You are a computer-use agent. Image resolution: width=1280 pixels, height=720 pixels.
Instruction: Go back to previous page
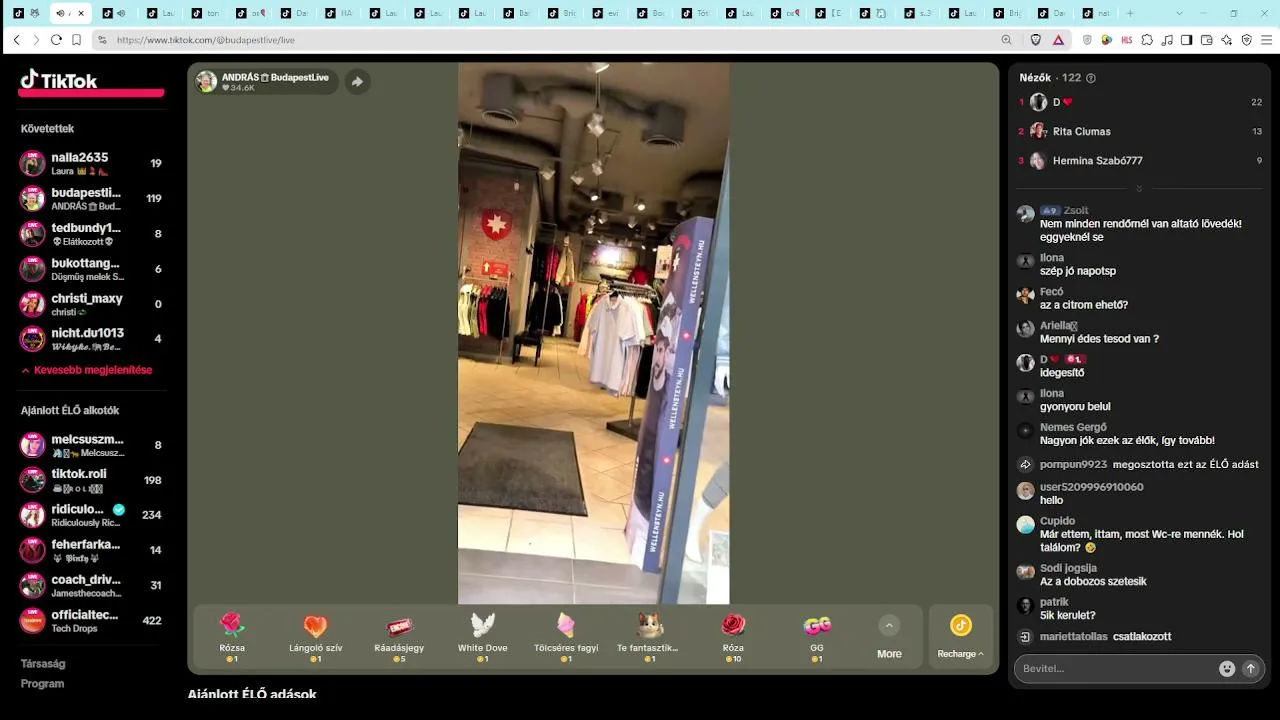(16, 40)
